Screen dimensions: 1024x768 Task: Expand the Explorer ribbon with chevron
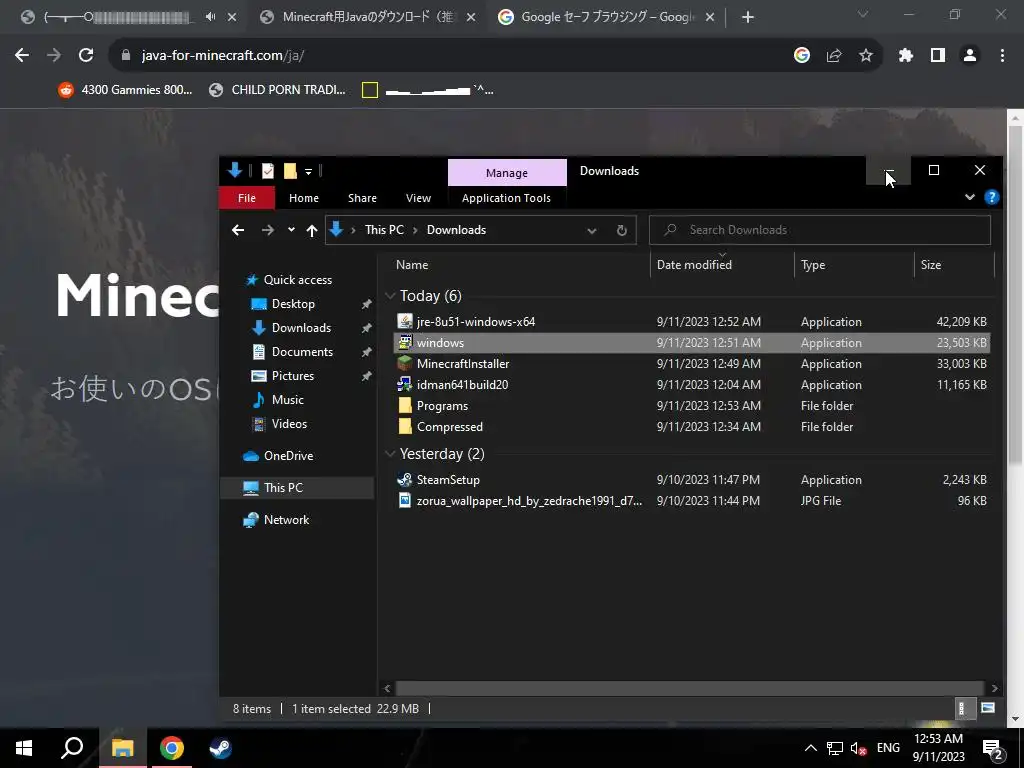[970, 197]
